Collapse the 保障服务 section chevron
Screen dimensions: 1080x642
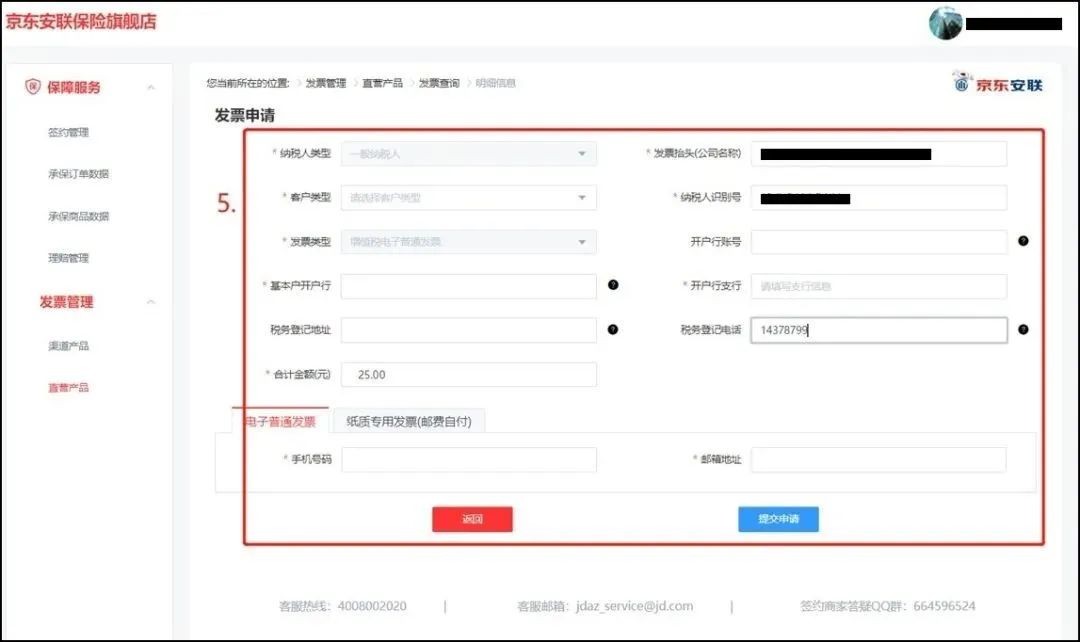pos(150,87)
